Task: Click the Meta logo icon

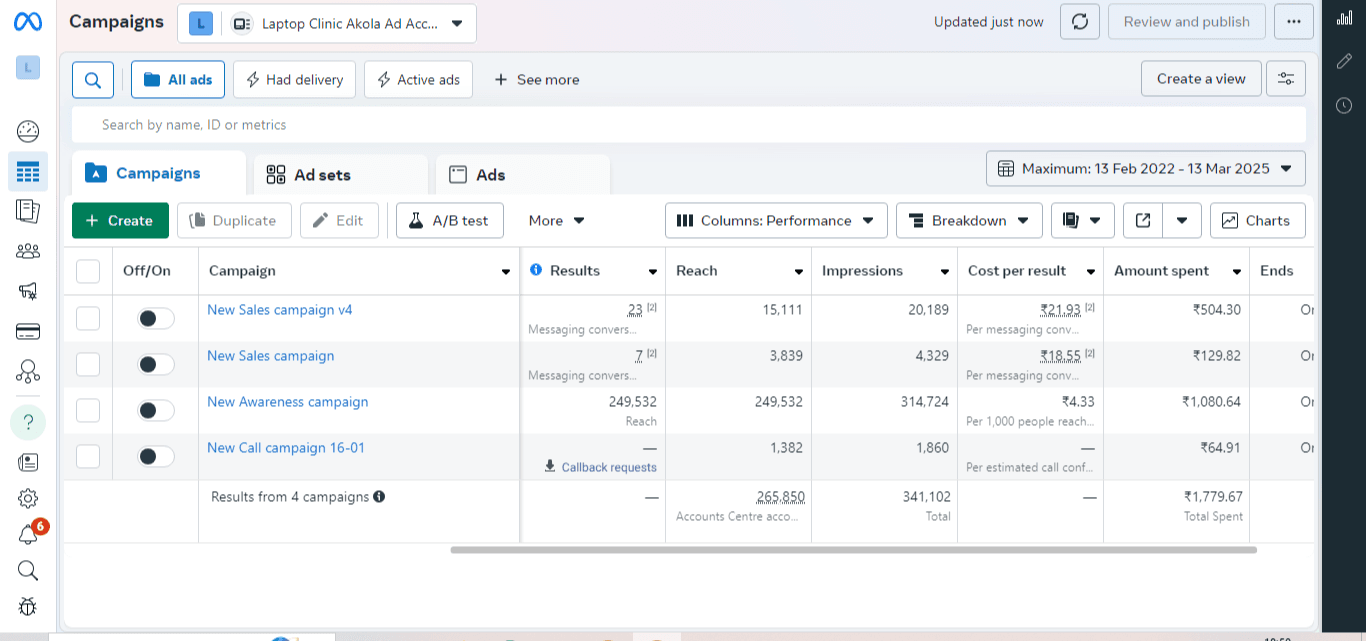Action: click(28, 22)
